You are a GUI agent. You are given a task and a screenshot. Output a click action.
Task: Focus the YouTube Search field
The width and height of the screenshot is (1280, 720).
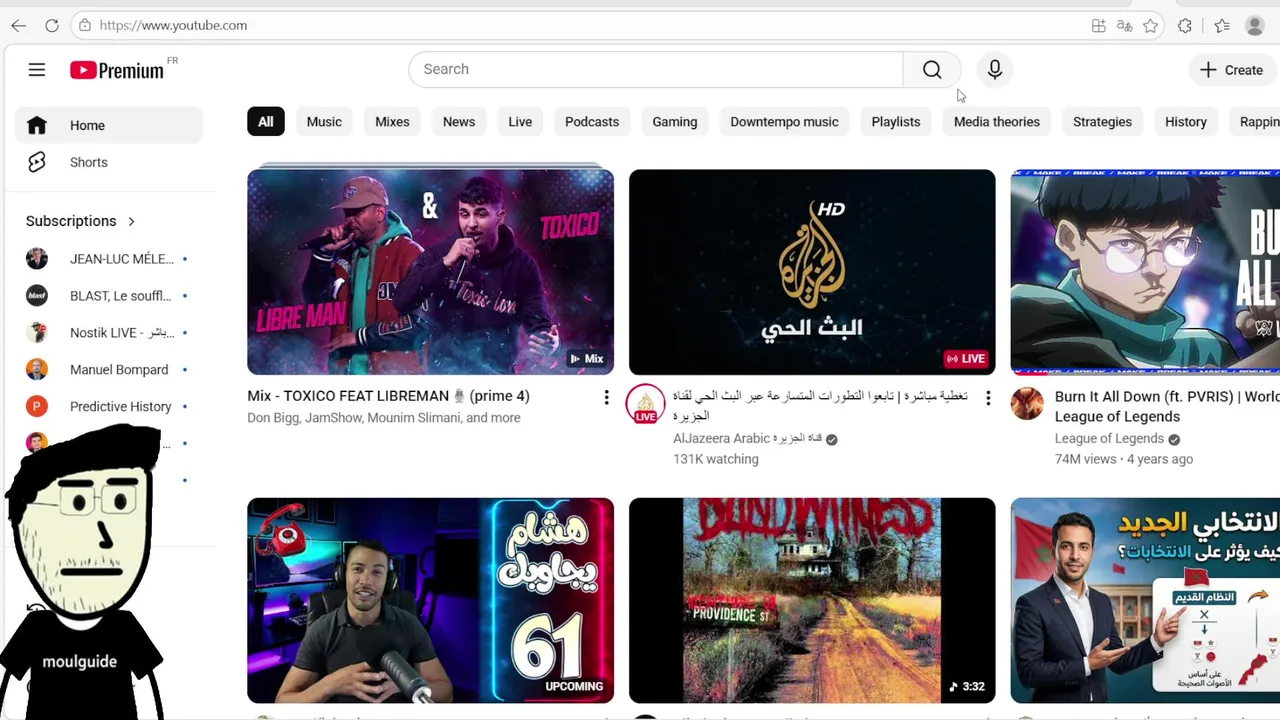pos(656,69)
